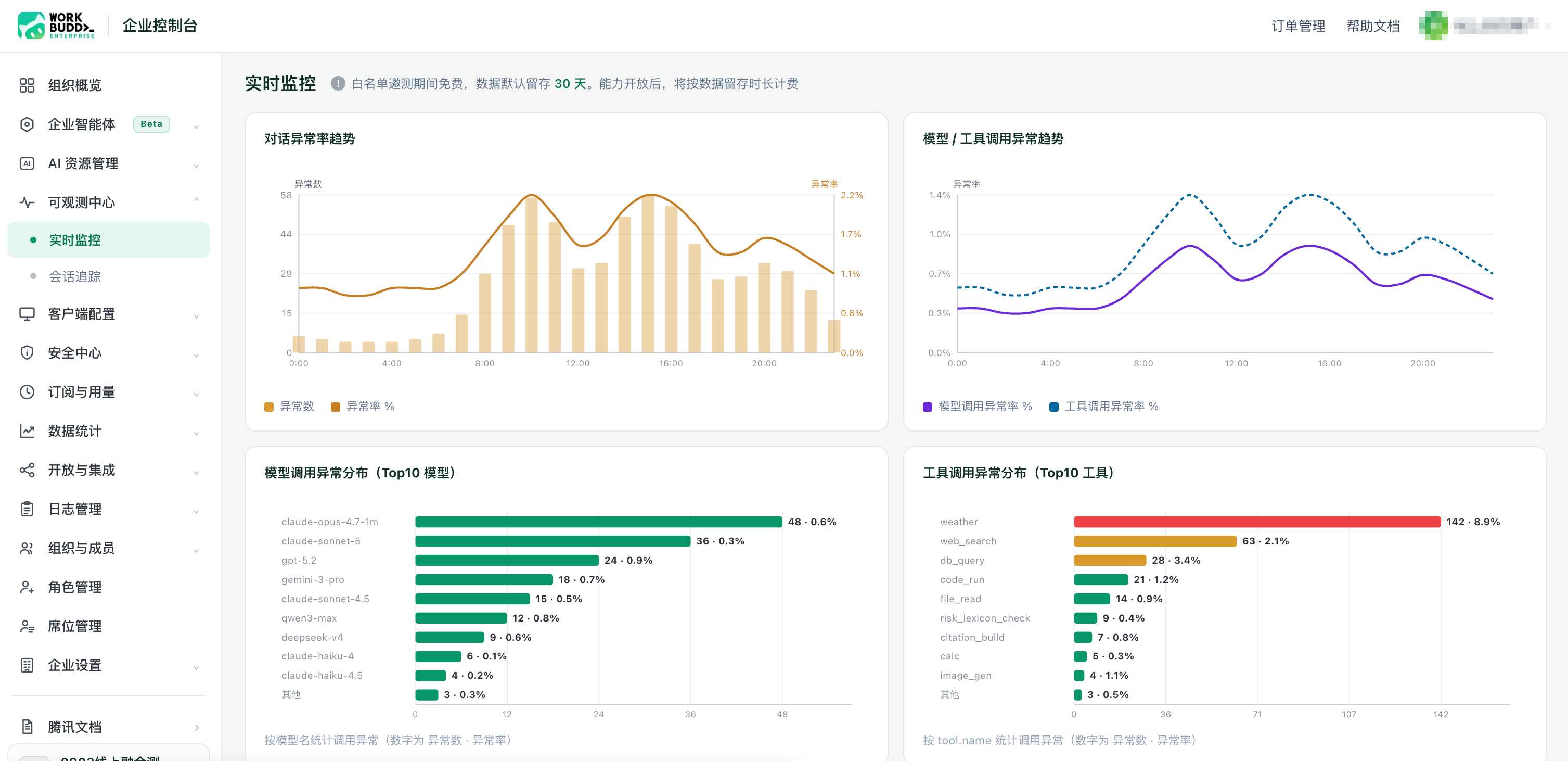This screenshot has width=1568, height=761.
Task: Open 组织概览 grid icon
Action: pos(27,85)
